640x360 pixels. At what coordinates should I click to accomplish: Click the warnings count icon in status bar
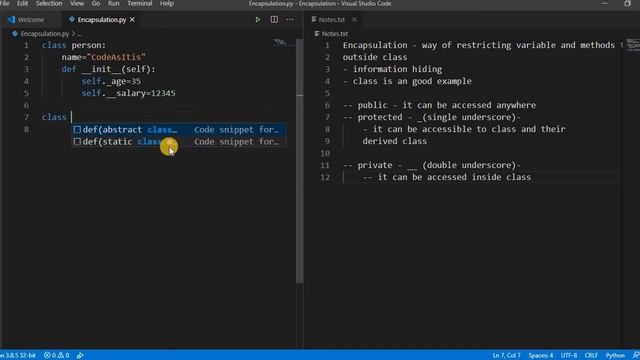[x=60, y=356]
